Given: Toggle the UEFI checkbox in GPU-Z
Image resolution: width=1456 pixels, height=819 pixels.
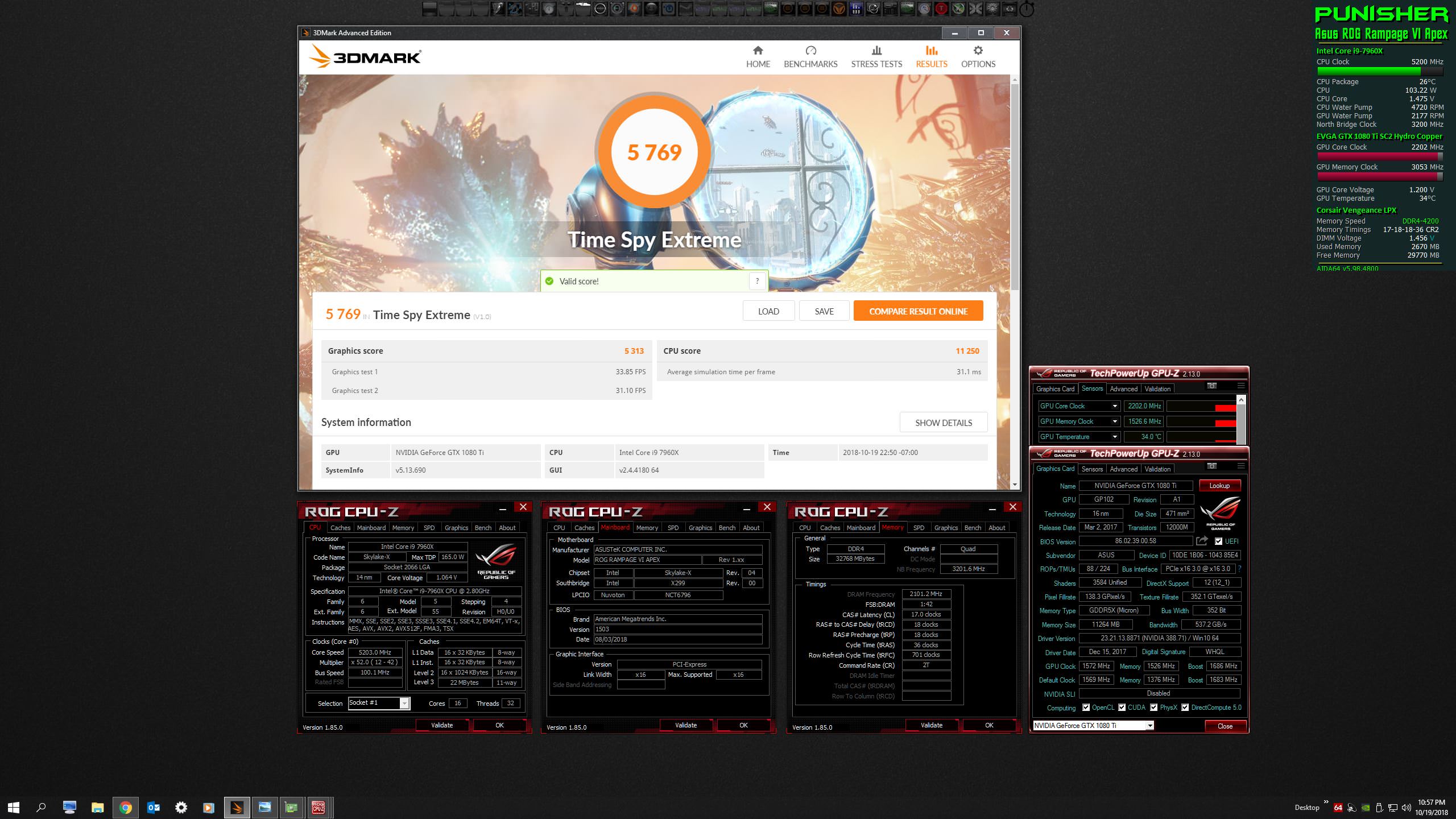Looking at the screenshot, I should [x=1219, y=541].
